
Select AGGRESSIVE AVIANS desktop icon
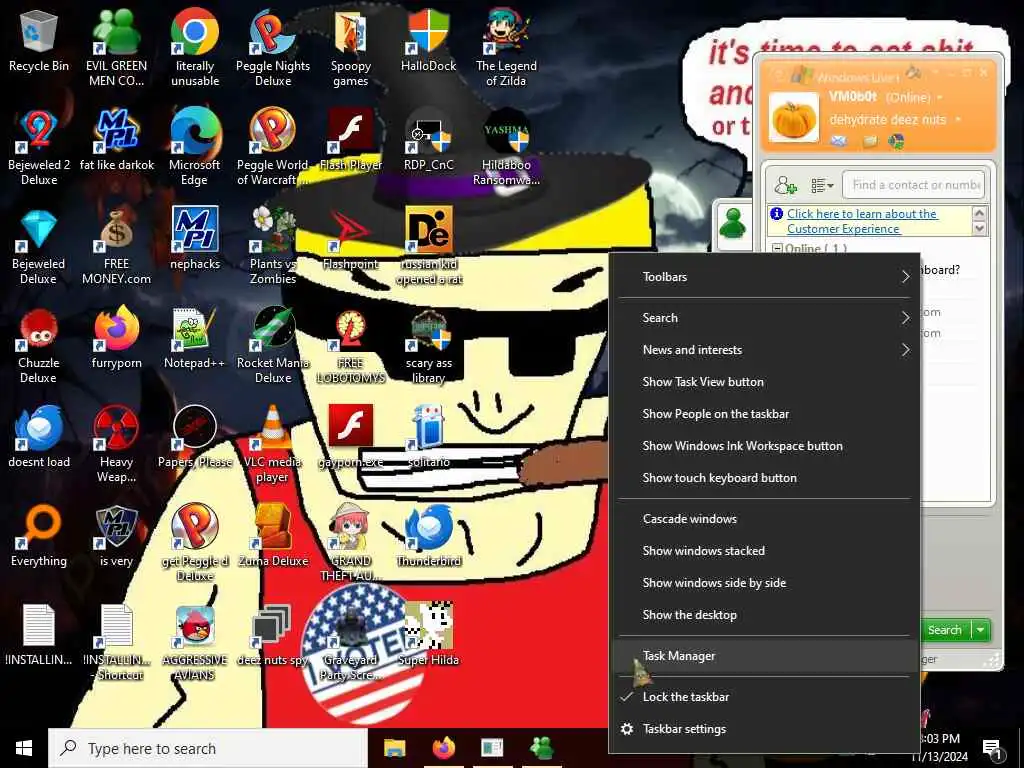point(195,643)
